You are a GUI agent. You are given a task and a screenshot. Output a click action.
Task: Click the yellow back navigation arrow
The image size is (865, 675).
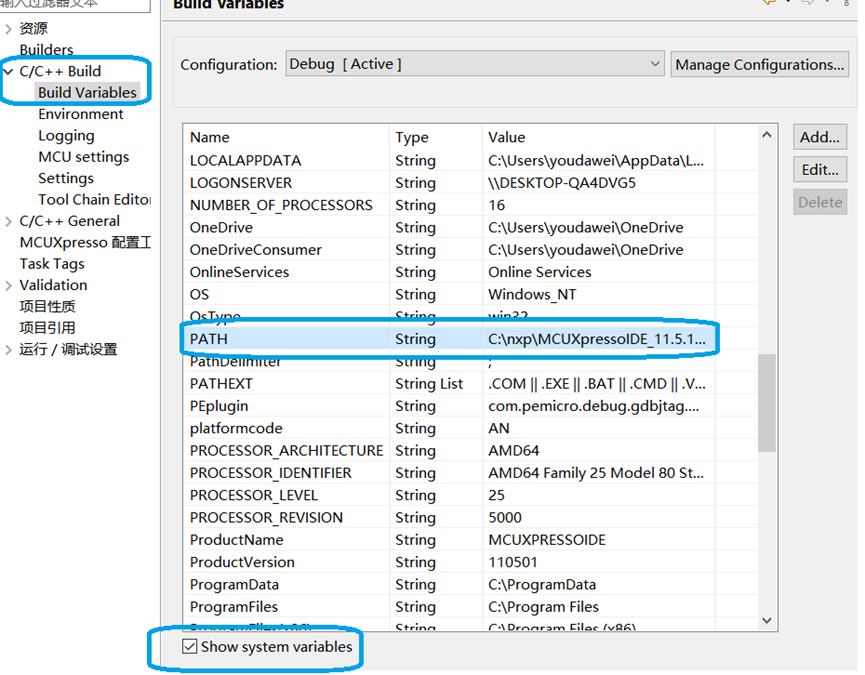[768, 4]
